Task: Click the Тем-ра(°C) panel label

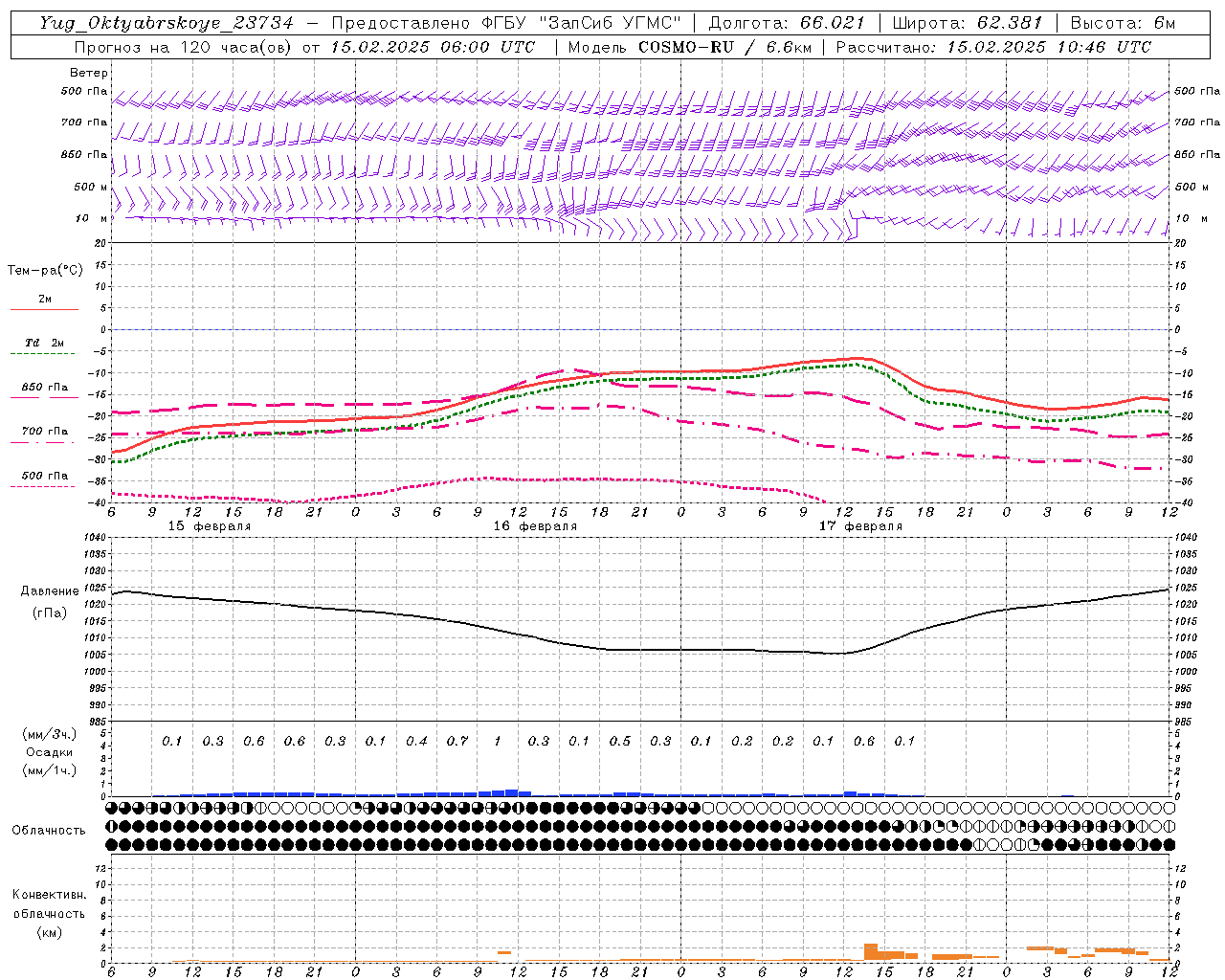Action: point(45,271)
